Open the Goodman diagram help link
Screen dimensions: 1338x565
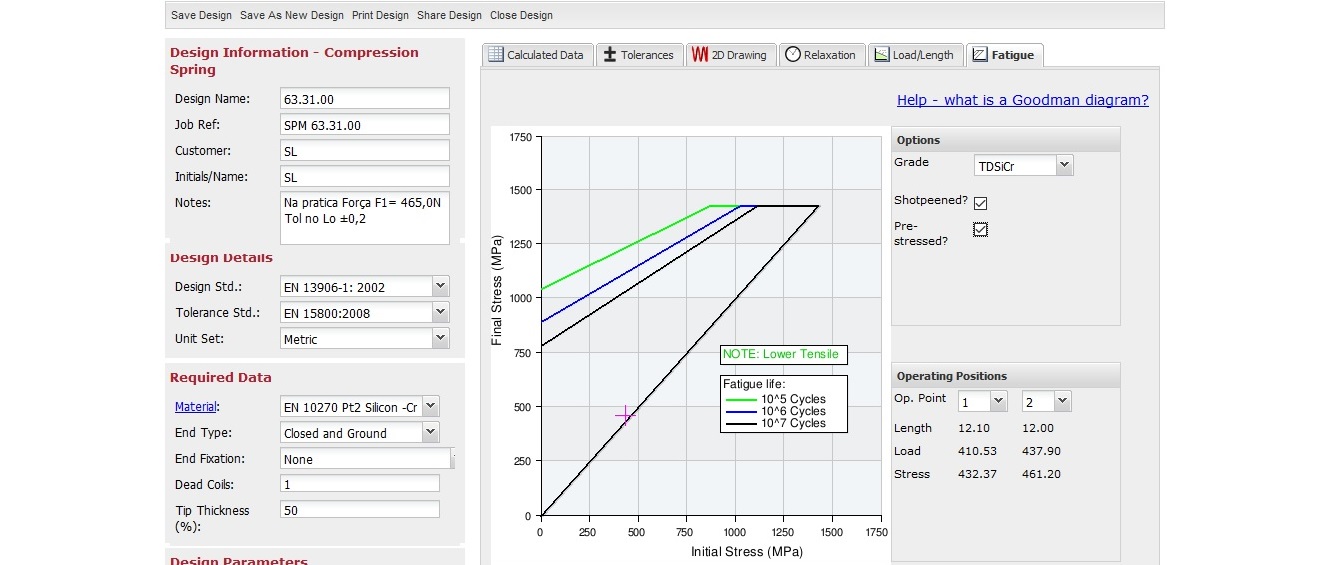pyautogui.click(x=1022, y=100)
